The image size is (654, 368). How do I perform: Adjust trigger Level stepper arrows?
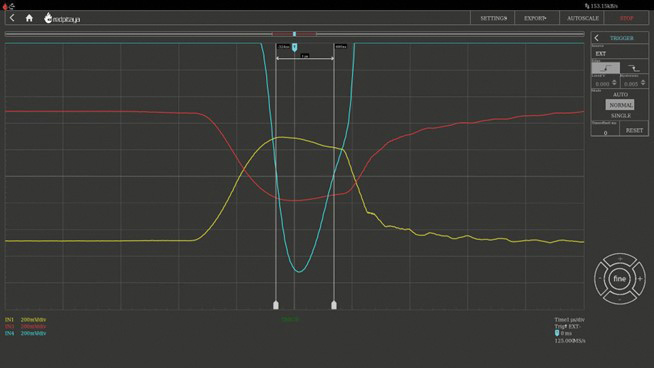point(614,83)
